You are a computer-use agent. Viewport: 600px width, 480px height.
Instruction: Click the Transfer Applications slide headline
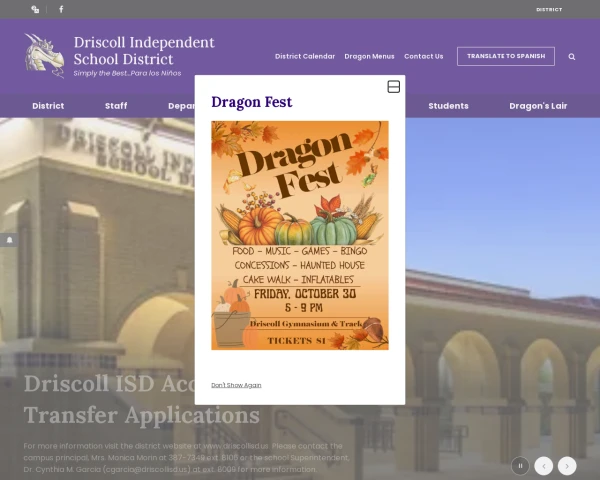click(142, 399)
